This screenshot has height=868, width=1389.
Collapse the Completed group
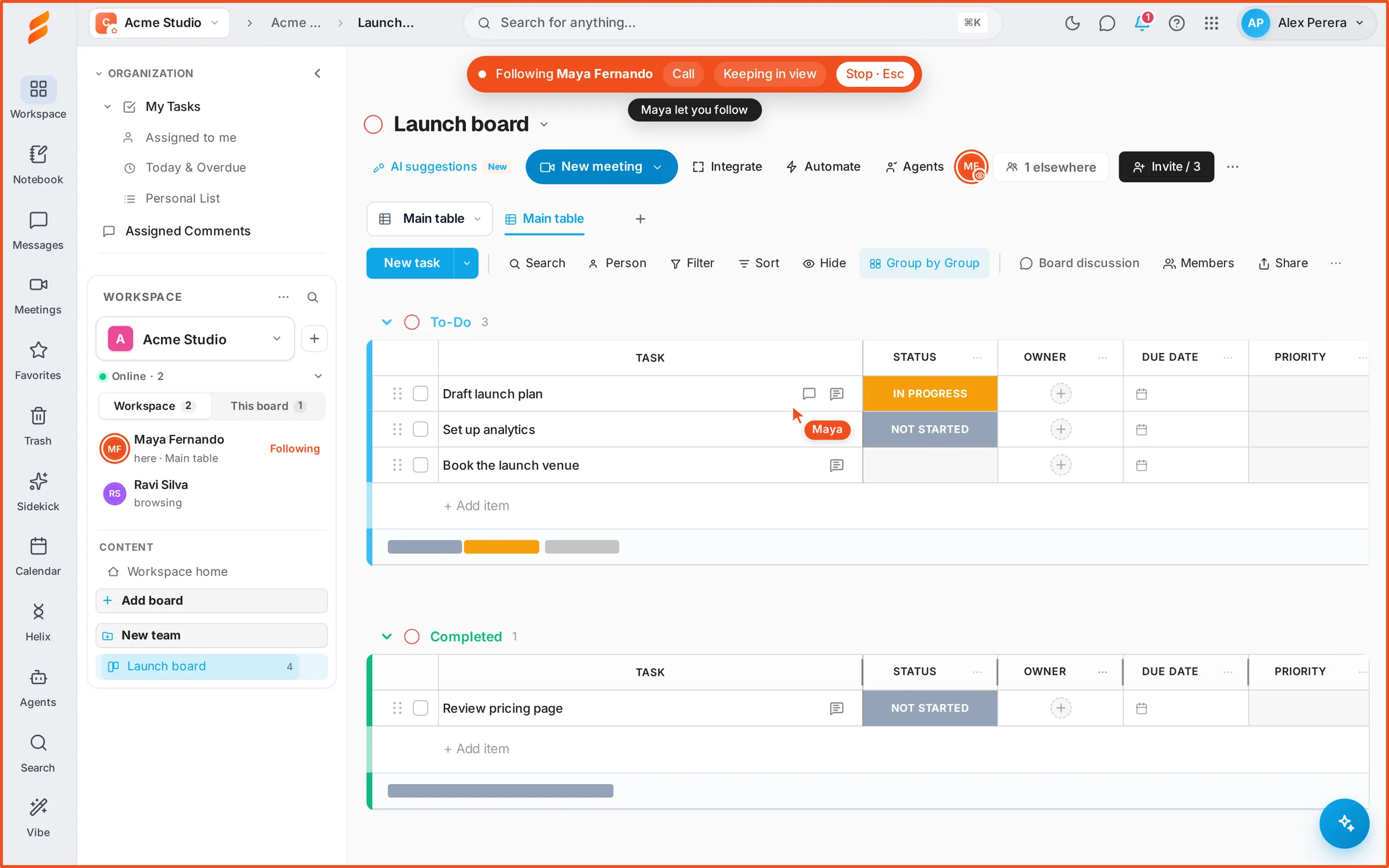point(387,637)
